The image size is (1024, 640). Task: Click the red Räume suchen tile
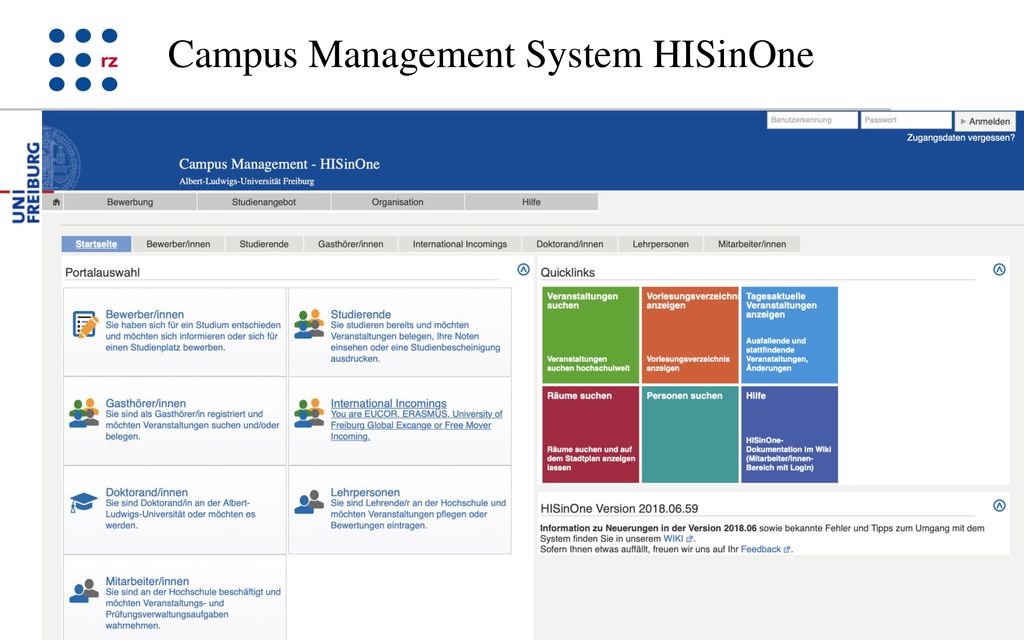point(590,434)
